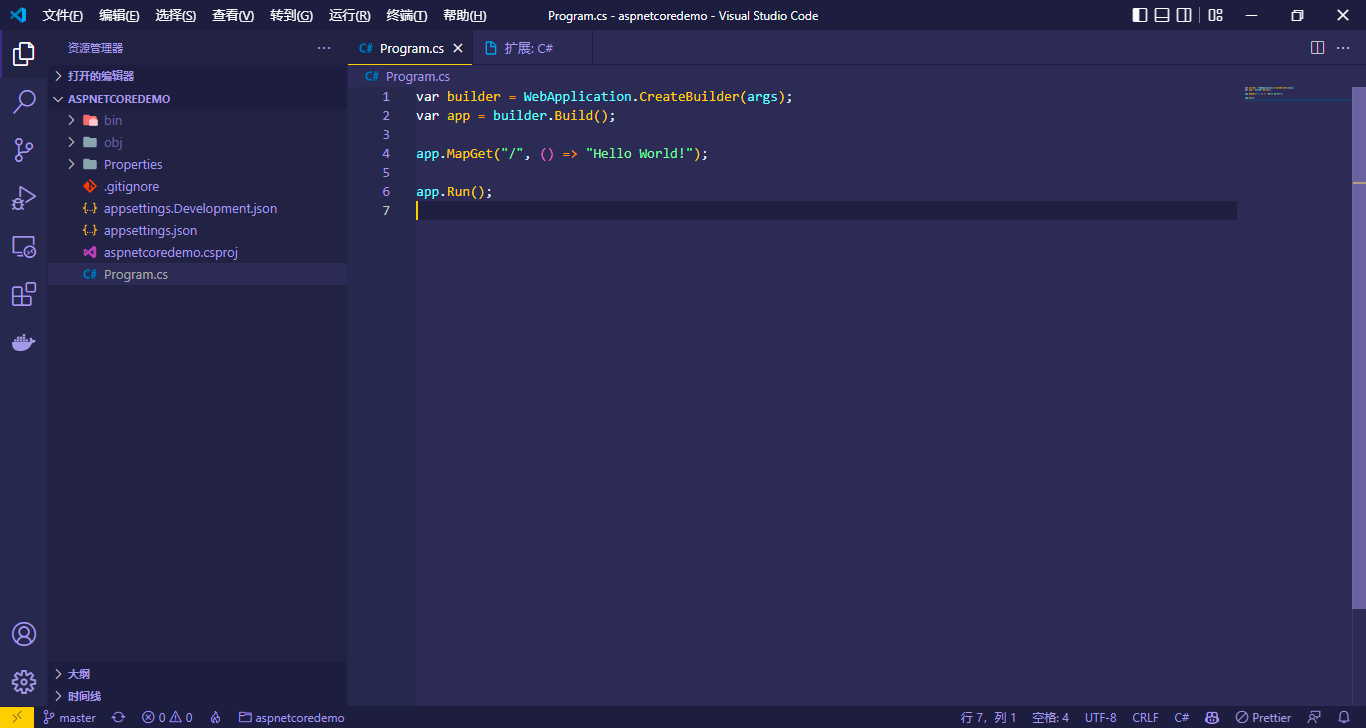Open the 转到(G) menu
The image size is (1366, 728).
pyautogui.click(x=291, y=15)
